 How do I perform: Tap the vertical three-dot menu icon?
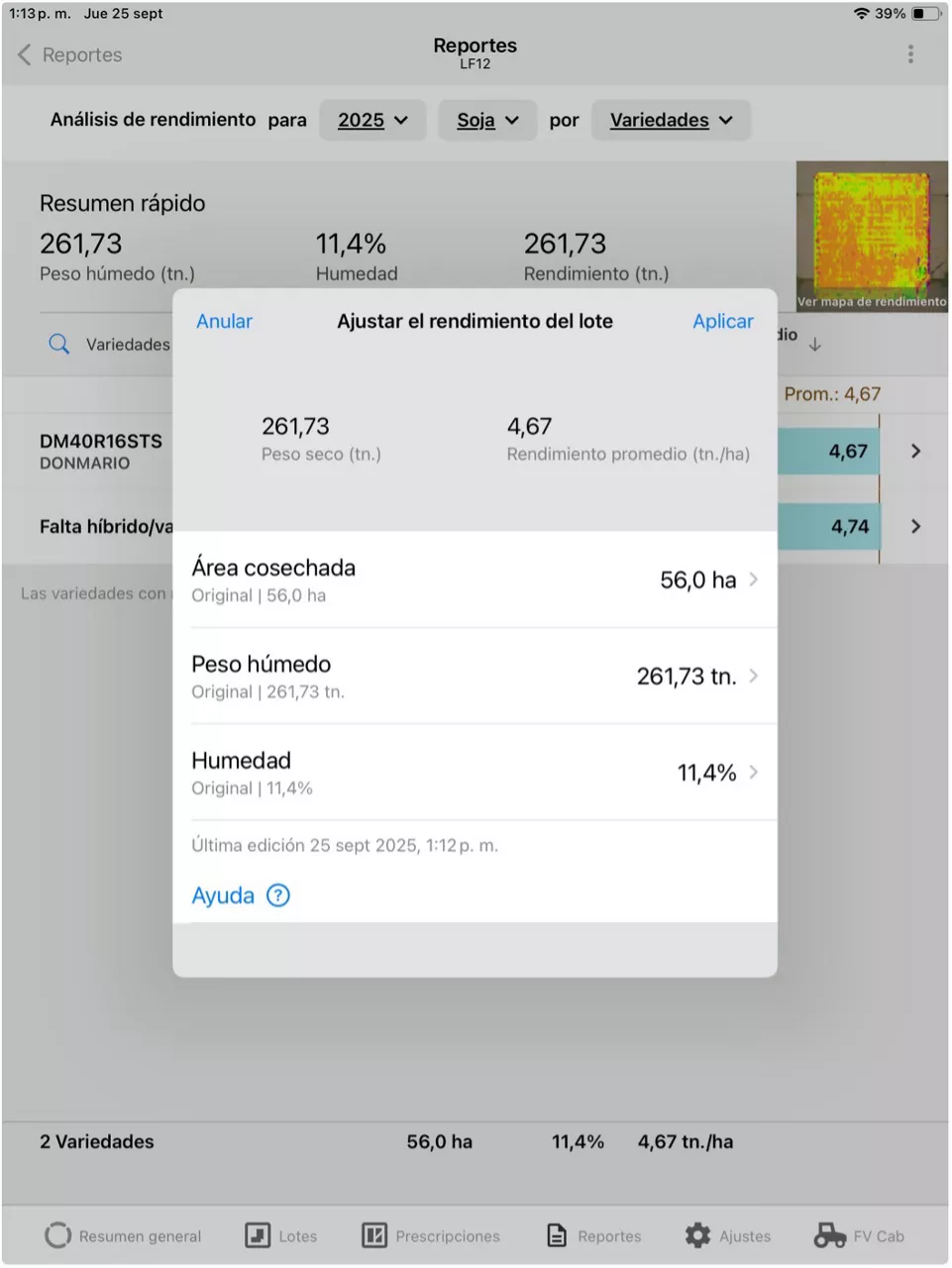910,54
